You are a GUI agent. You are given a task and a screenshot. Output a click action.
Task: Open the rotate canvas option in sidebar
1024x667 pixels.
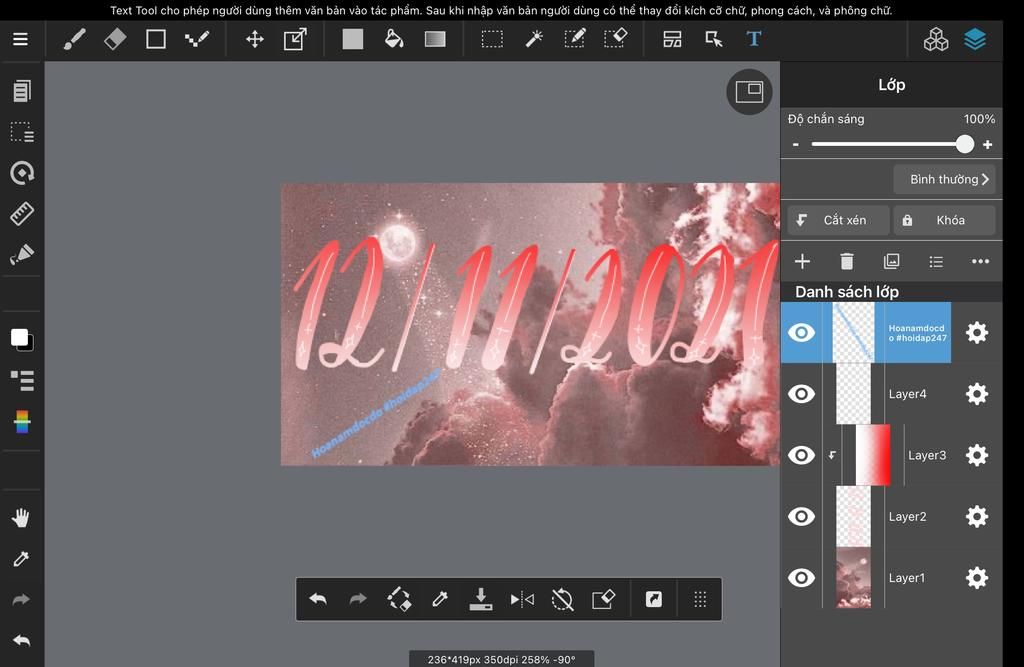tap(22, 173)
